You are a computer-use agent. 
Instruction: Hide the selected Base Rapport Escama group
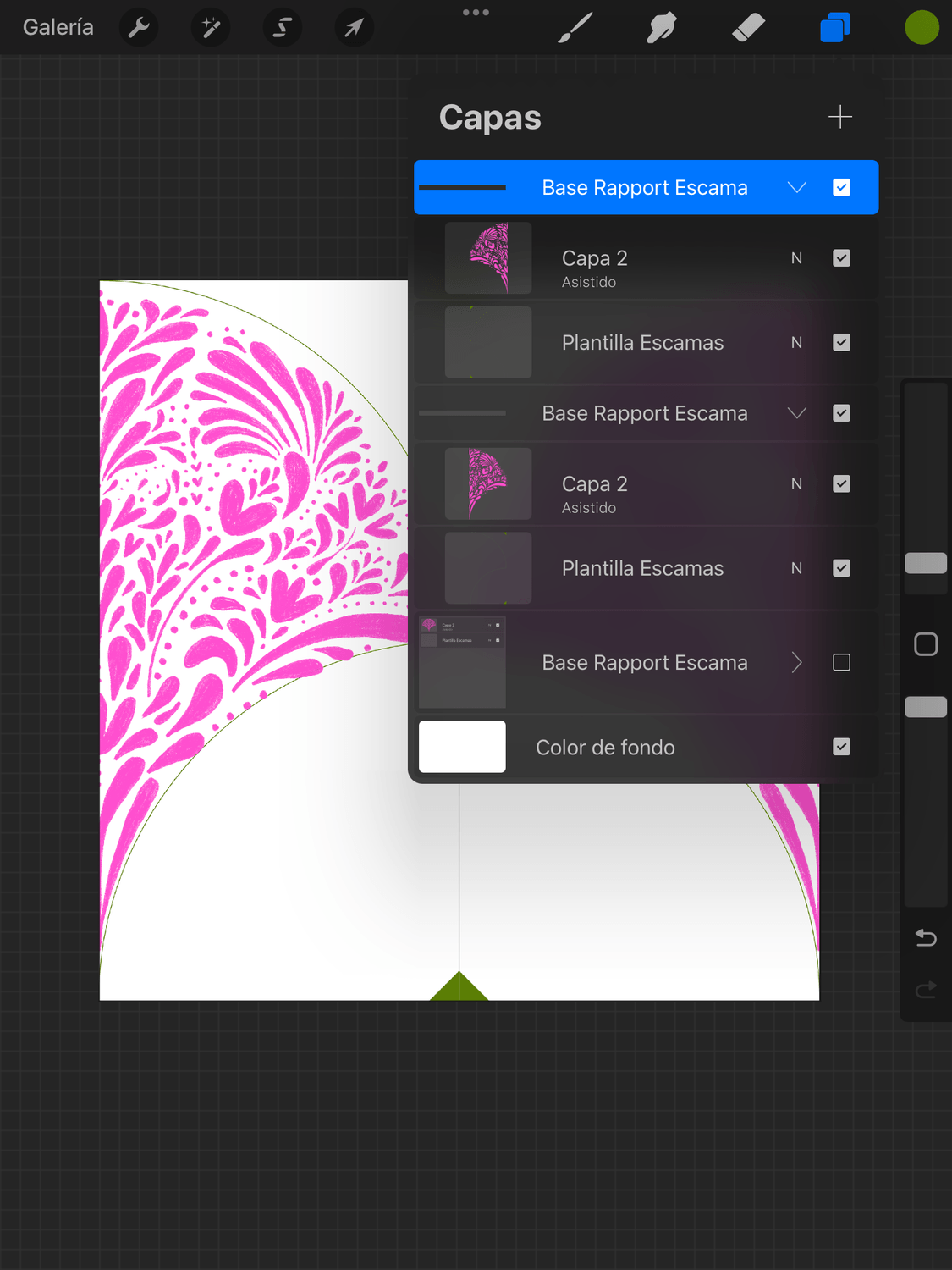click(x=841, y=187)
